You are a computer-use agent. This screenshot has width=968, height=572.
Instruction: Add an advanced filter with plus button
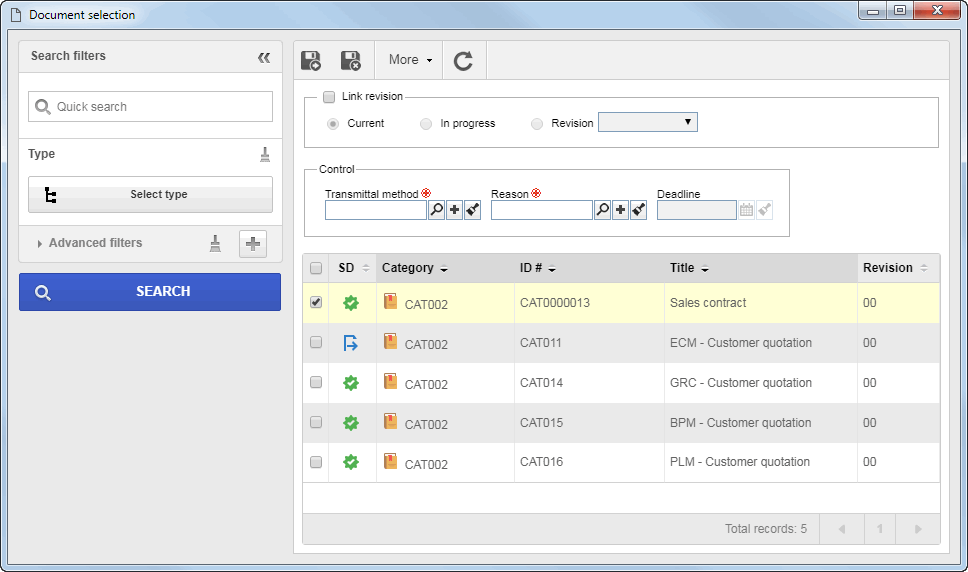(x=252, y=244)
